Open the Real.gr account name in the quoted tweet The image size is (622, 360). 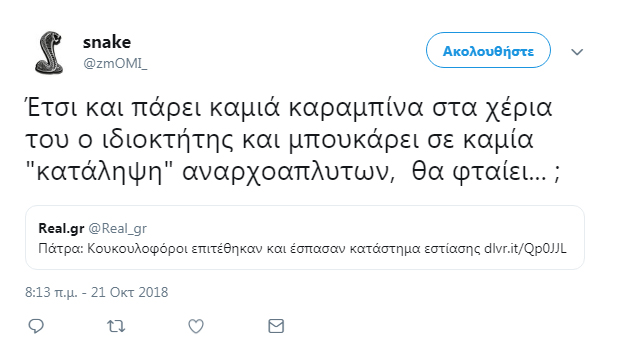(61, 228)
